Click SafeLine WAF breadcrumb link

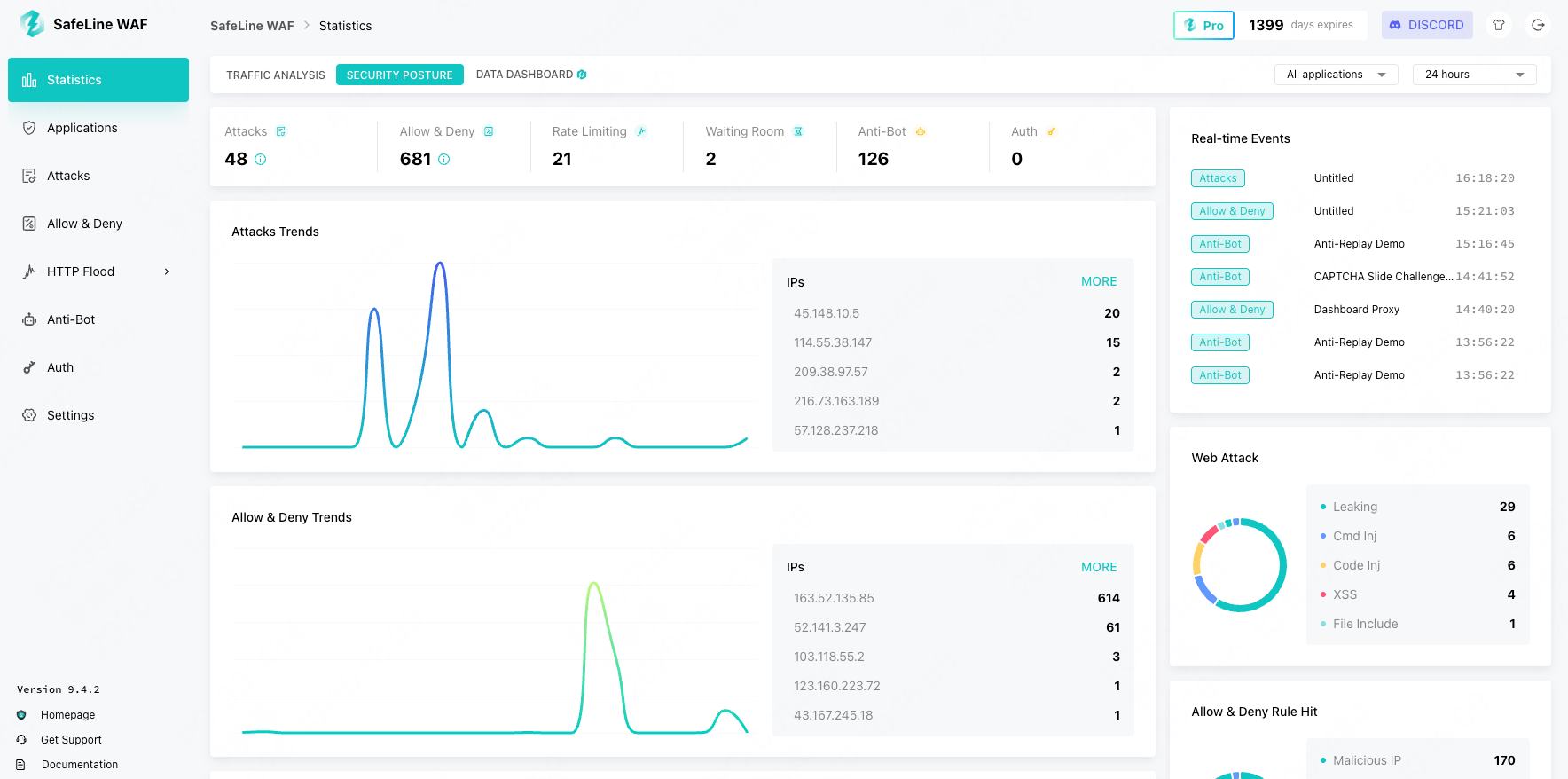[x=252, y=26]
